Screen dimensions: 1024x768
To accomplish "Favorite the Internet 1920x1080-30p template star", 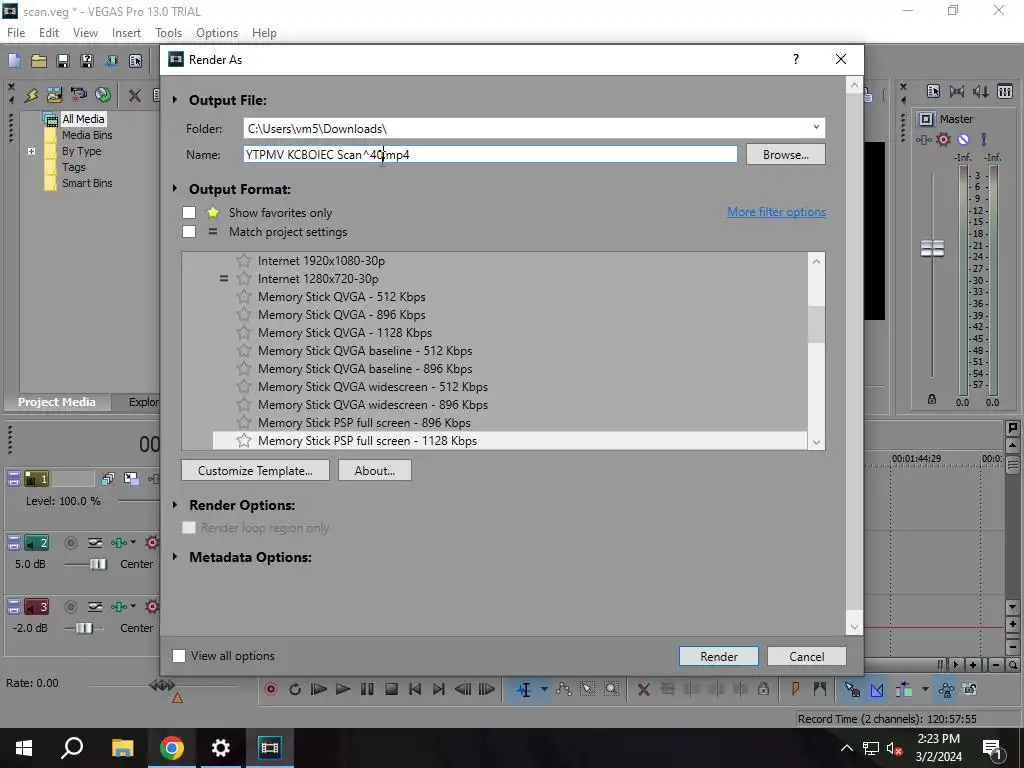I will click(244, 261).
